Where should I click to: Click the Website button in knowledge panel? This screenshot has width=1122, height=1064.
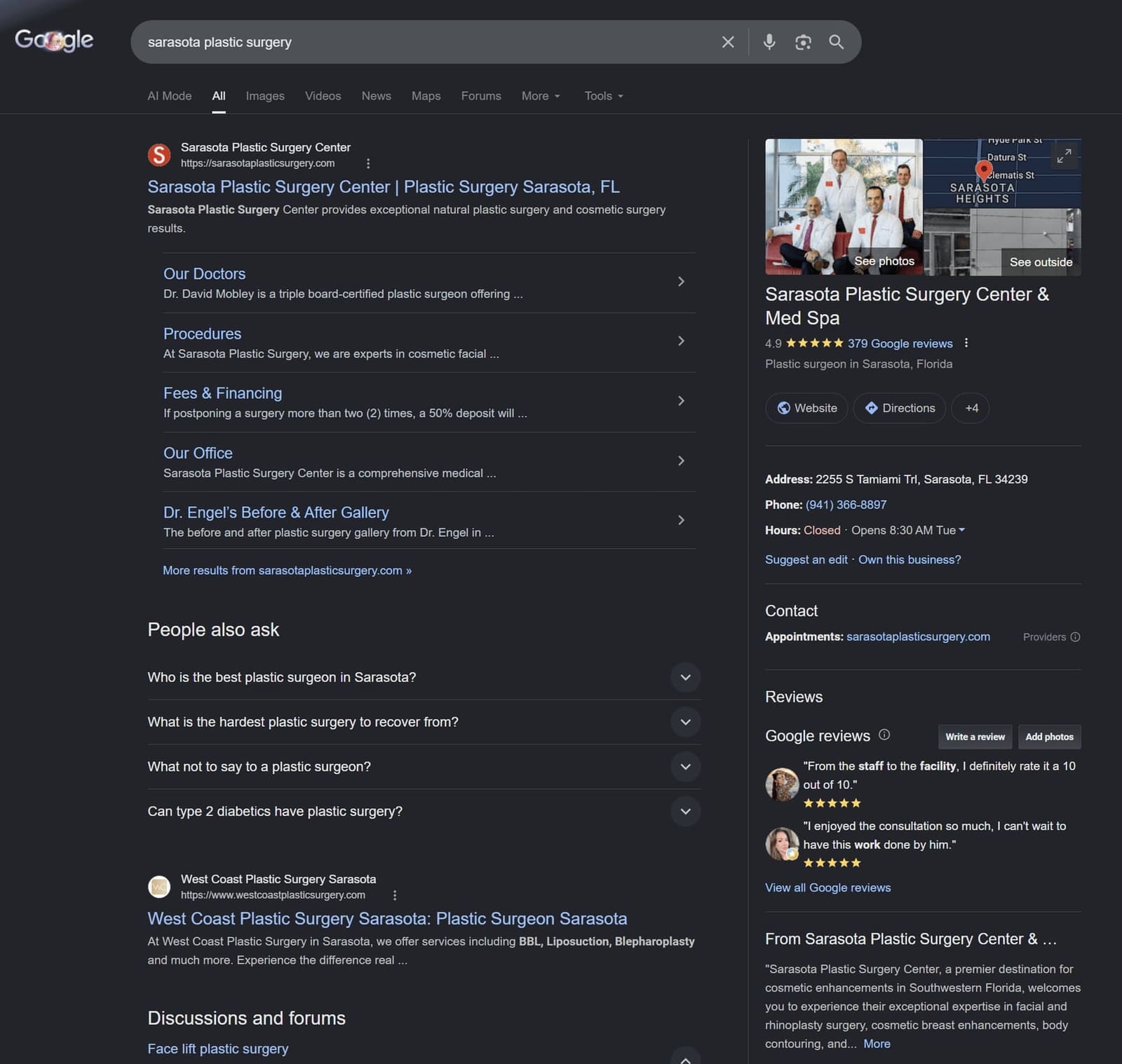click(806, 408)
